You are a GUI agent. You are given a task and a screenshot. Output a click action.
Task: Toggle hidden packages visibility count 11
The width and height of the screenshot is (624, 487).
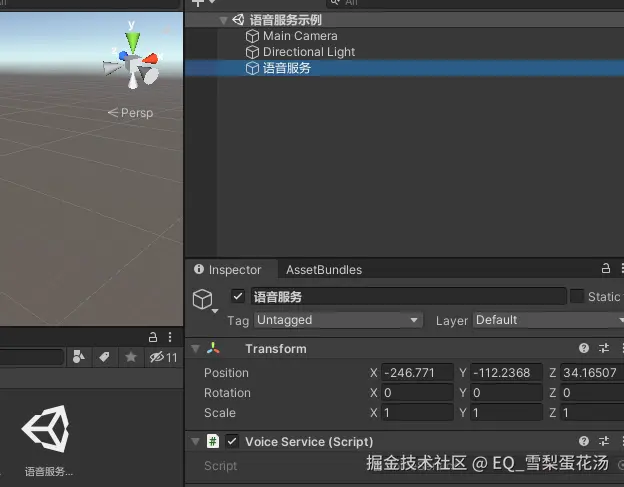tap(163, 357)
